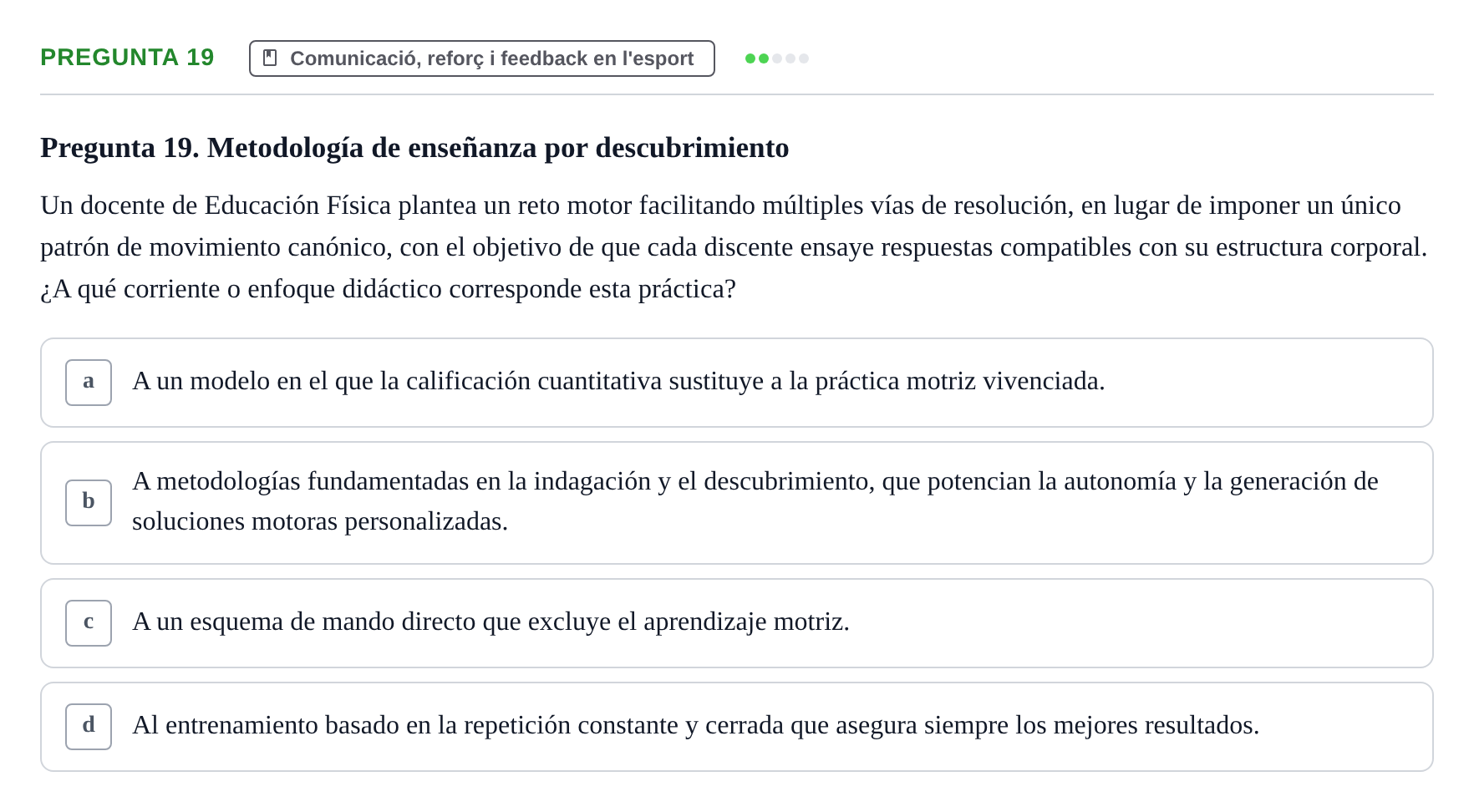Click the difficulty dots indicator
Screen dimensions: 1474x812
777,58
